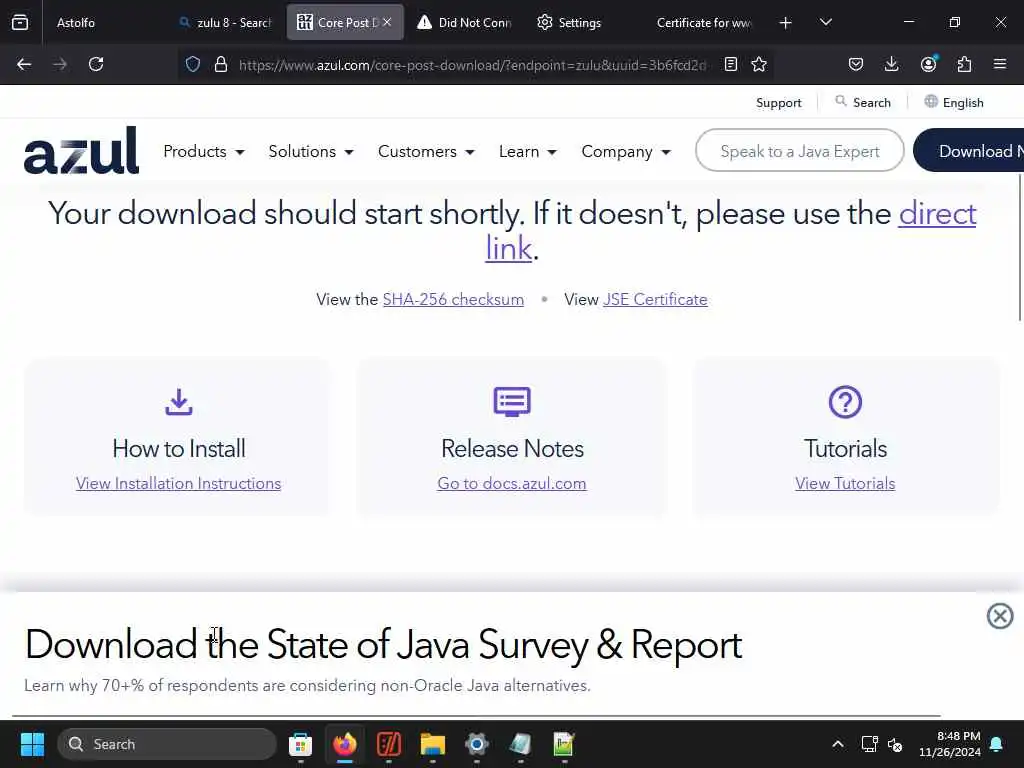Show hidden system tray icons
Viewport: 1024px width, 768px height.
[x=837, y=744]
